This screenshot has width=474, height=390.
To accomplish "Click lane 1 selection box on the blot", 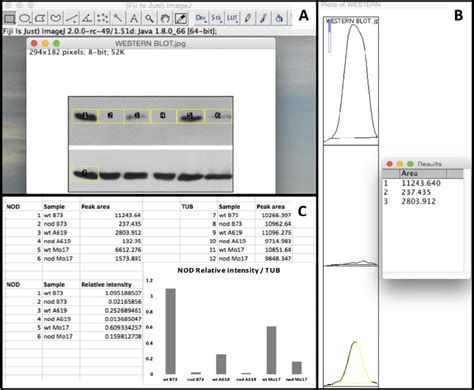I will point(85,116).
